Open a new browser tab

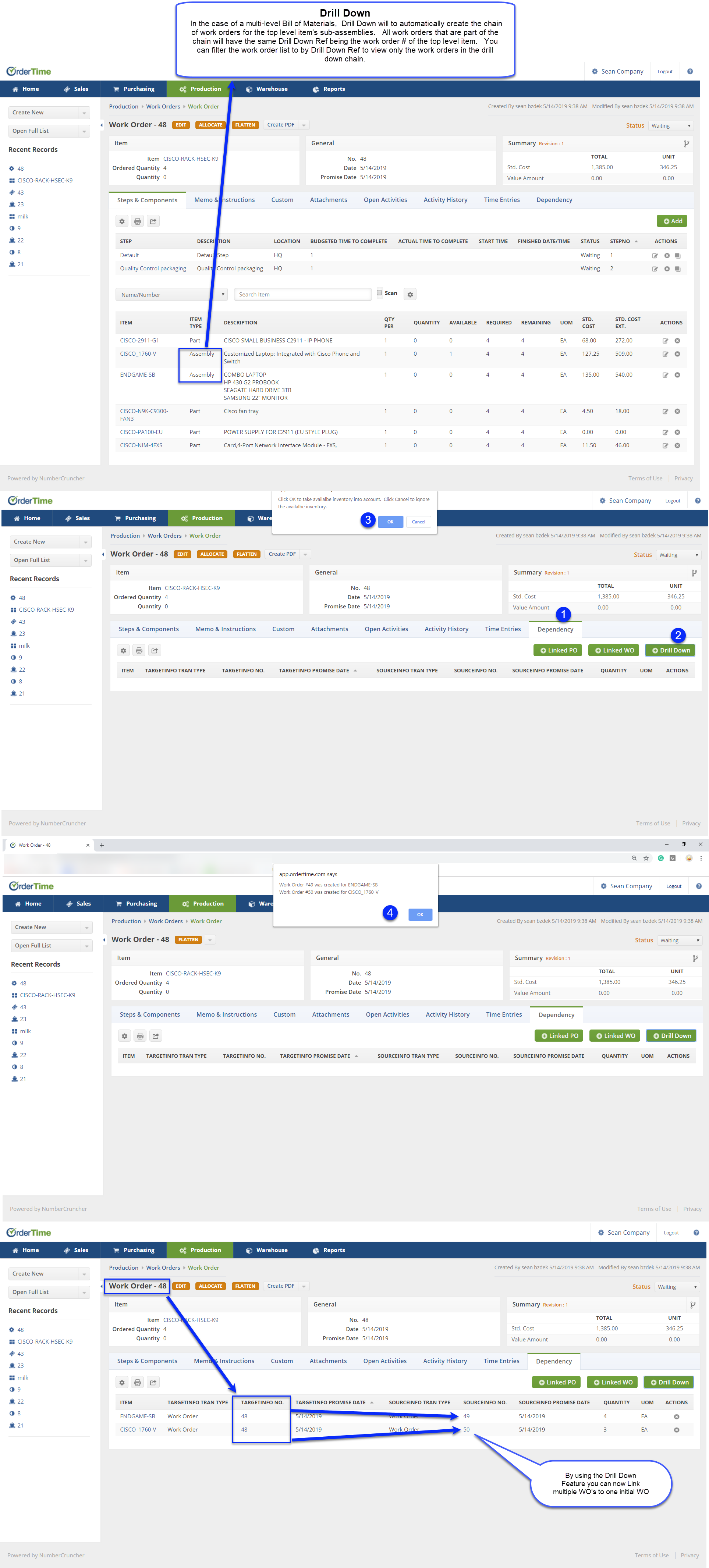[102, 845]
